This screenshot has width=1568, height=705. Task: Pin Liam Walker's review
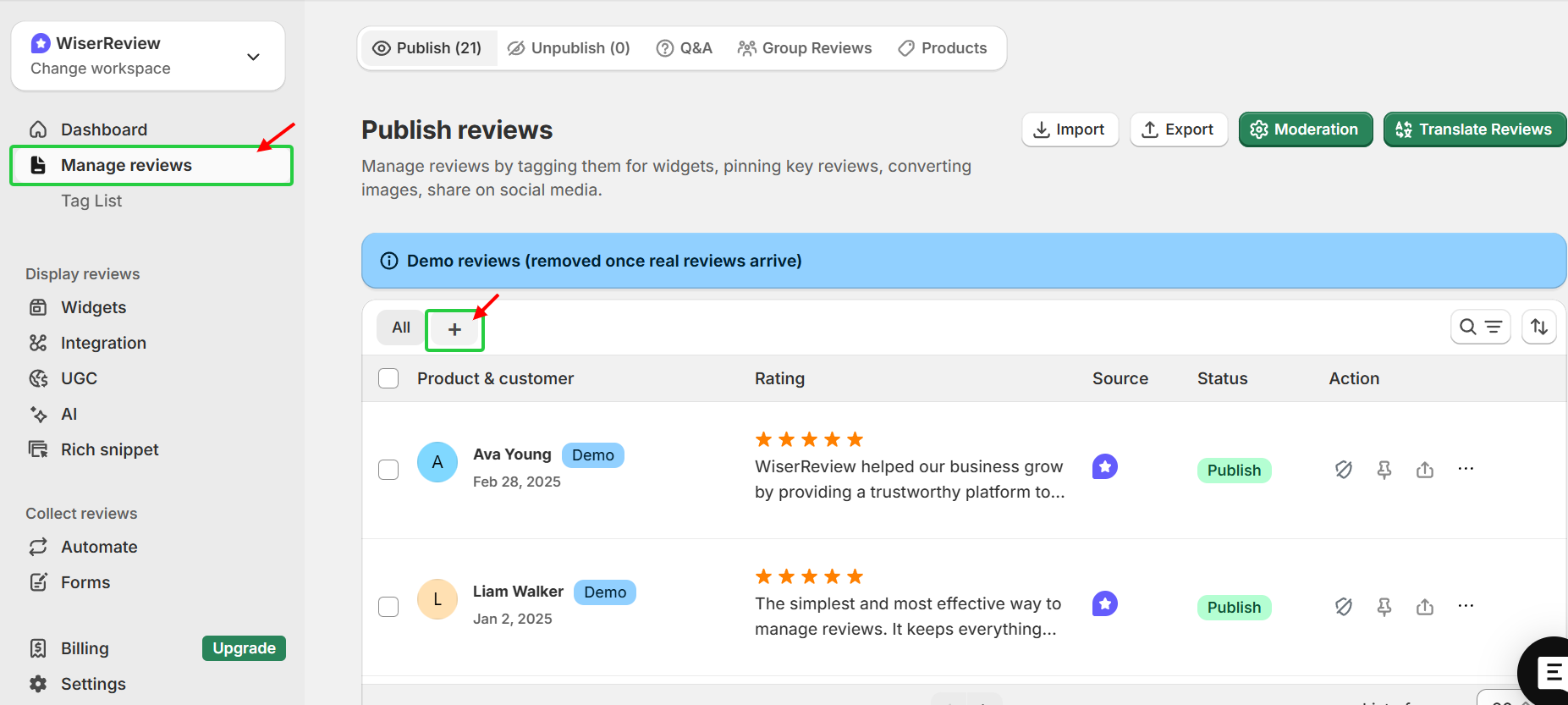(1384, 606)
